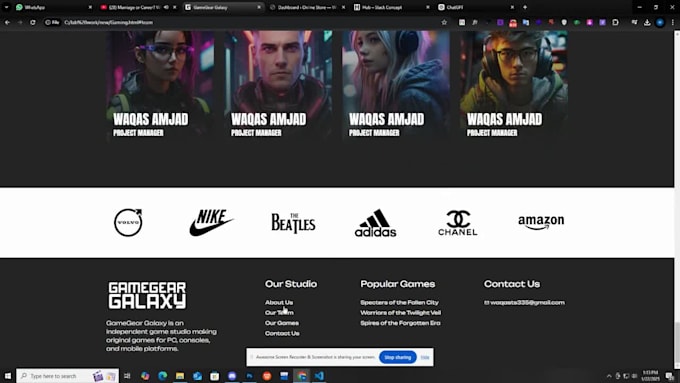Screen dimensions: 680x383
Task: Click the Stop sharing button
Action: click(397, 357)
